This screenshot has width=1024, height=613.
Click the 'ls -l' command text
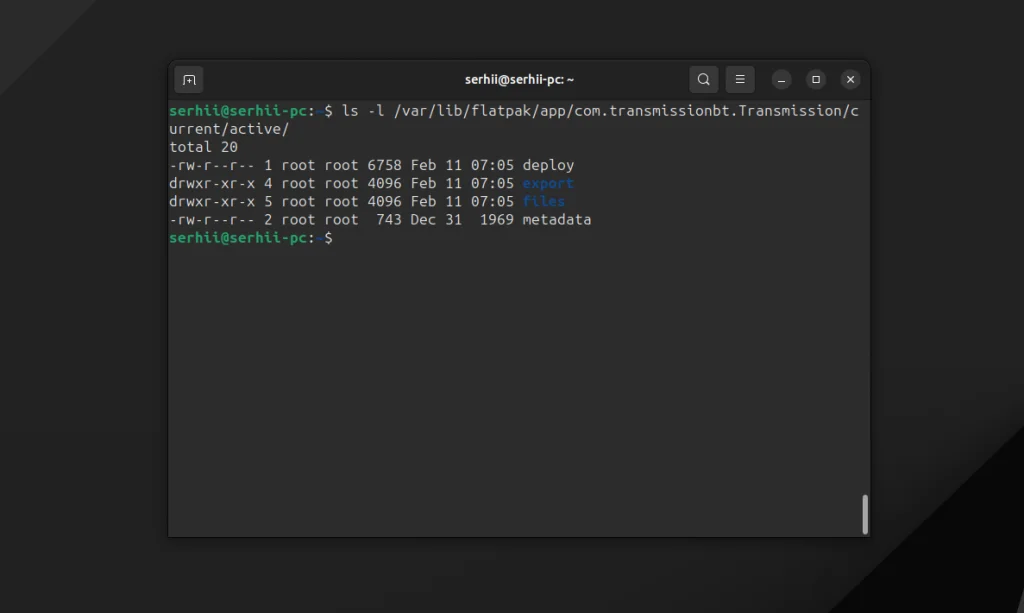tap(363, 111)
